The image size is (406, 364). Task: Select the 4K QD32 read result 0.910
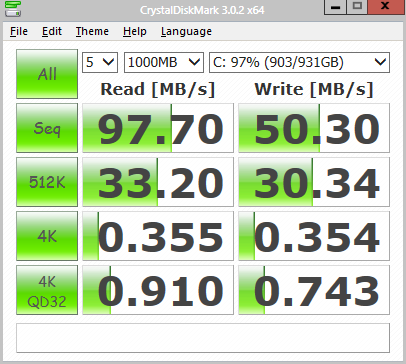click(158, 290)
